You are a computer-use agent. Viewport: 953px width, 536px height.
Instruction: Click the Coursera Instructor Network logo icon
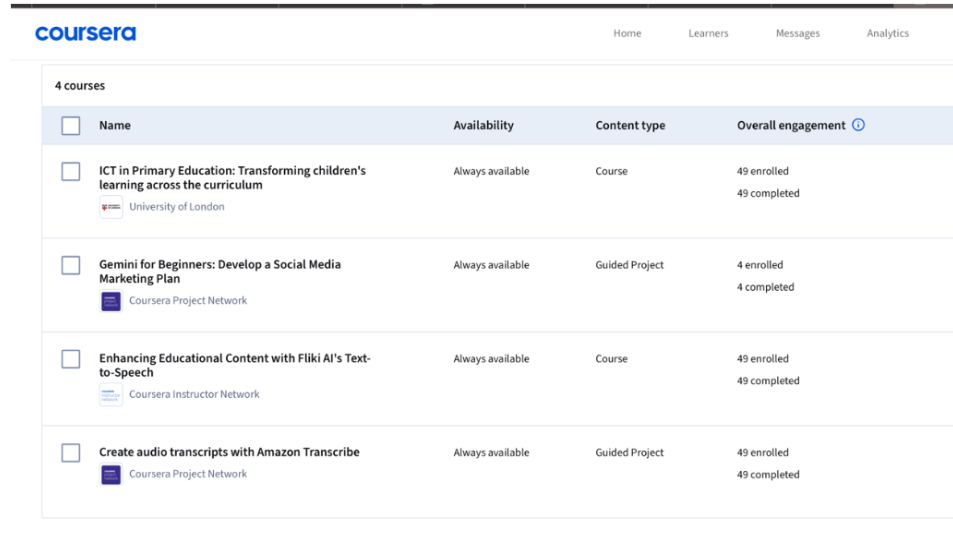click(111, 394)
